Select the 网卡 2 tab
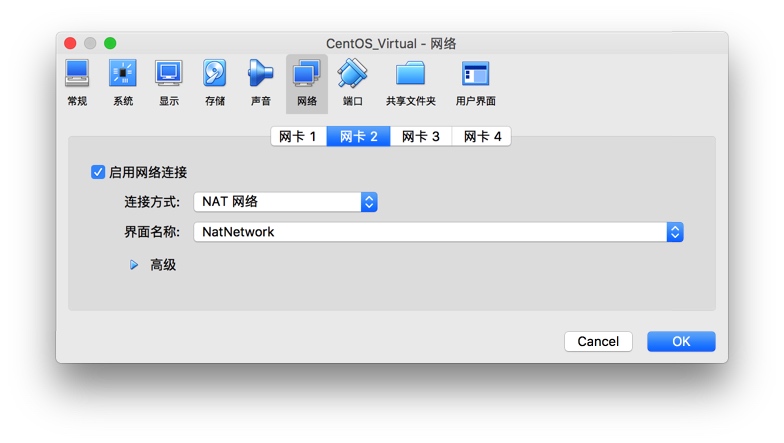The width and height of the screenshot is (784, 443). (358, 136)
